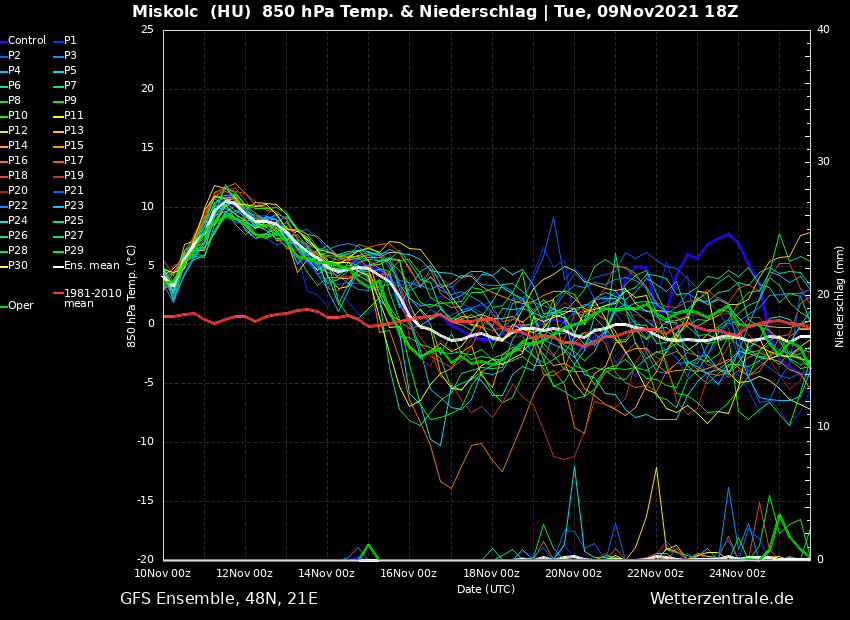Image resolution: width=850 pixels, height=620 pixels.
Task: Select the Oper legend entry
Action: (20, 306)
